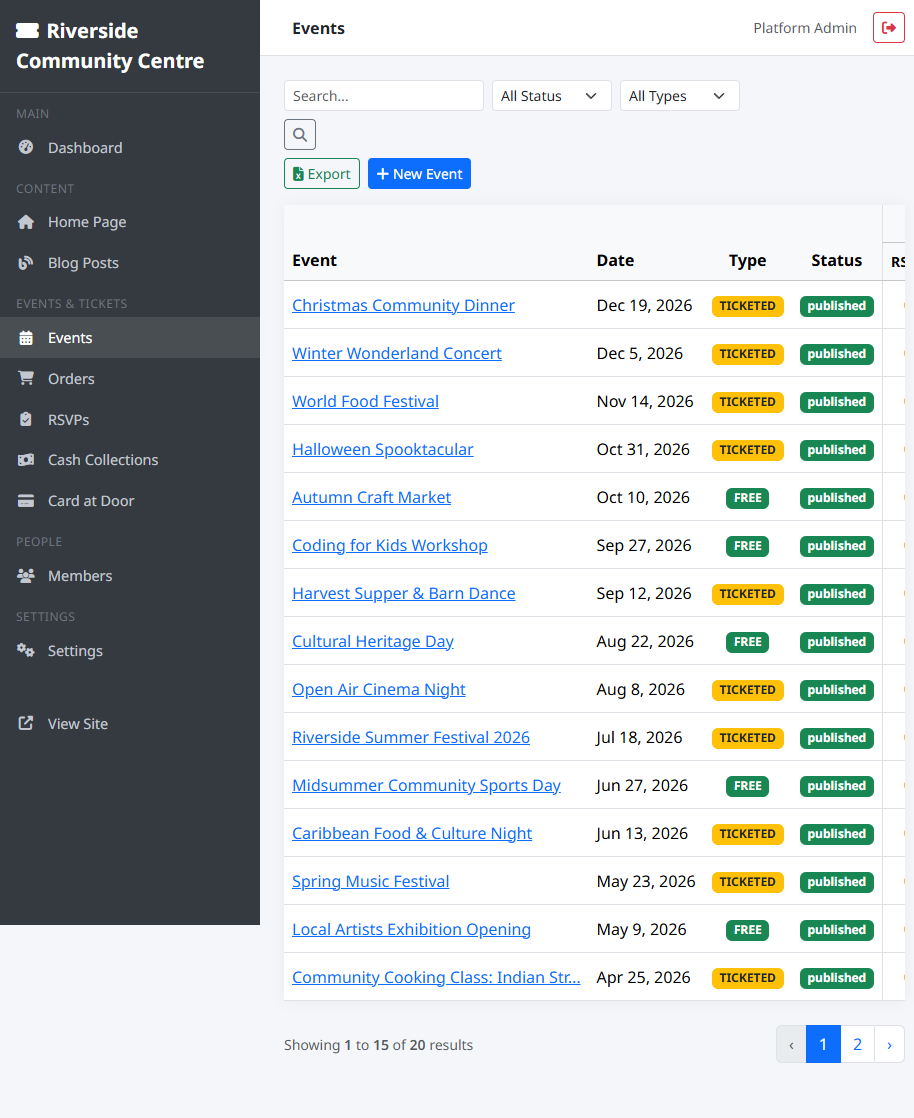The width and height of the screenshot is (914, 1118).
Task: Click inside the Search input field
Action: pos(383,95)
